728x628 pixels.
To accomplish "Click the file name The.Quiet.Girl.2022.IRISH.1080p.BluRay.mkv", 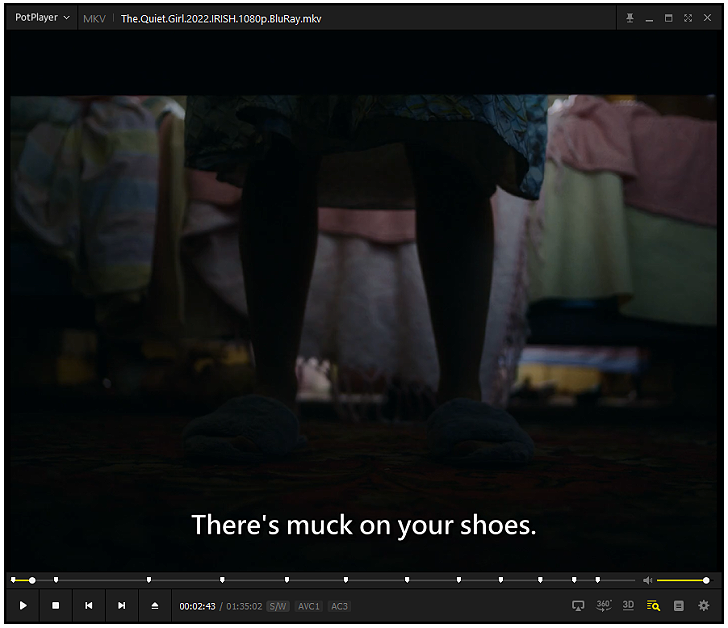I will coord(221,19).
